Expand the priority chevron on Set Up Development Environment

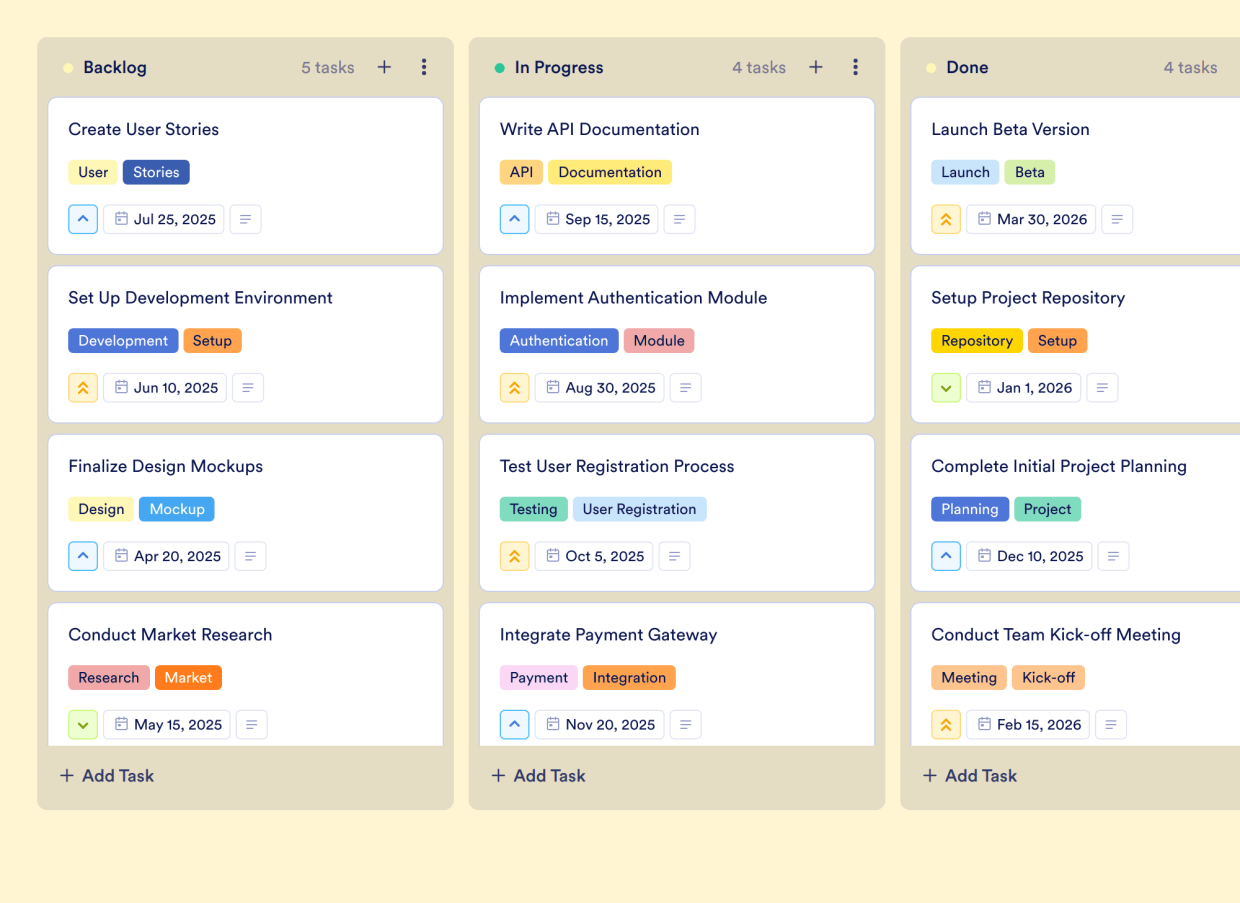coord(83,387)
